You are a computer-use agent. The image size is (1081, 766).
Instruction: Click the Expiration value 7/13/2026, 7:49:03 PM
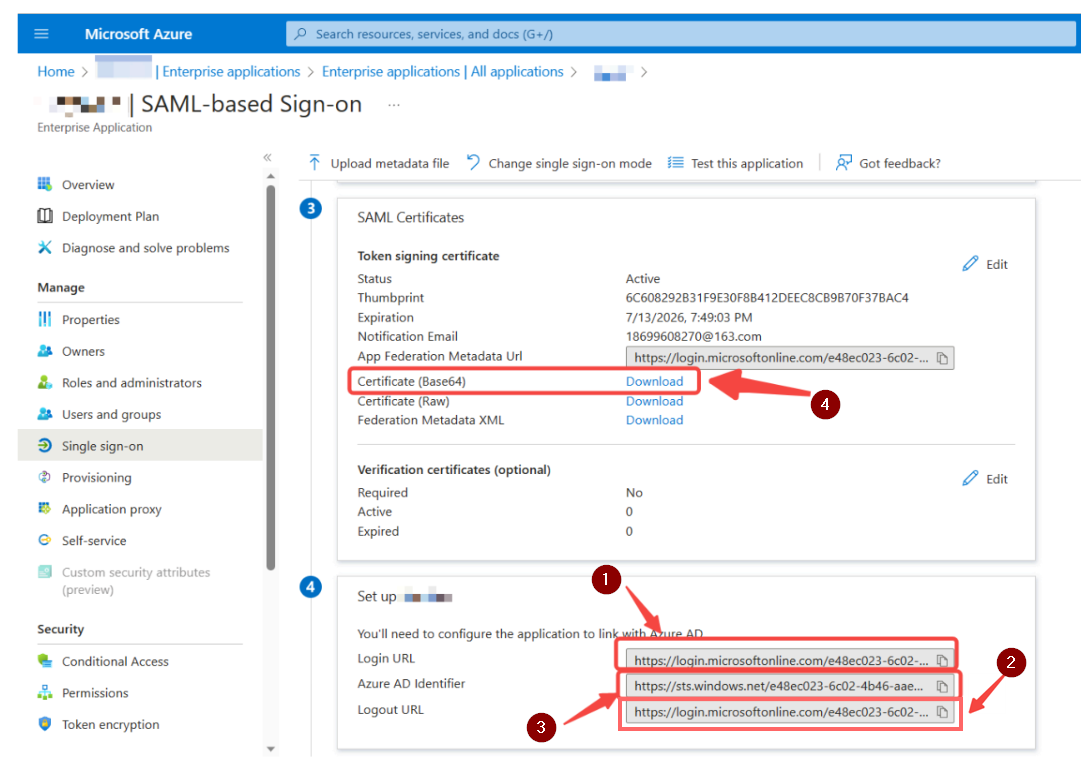coord(689,317)
